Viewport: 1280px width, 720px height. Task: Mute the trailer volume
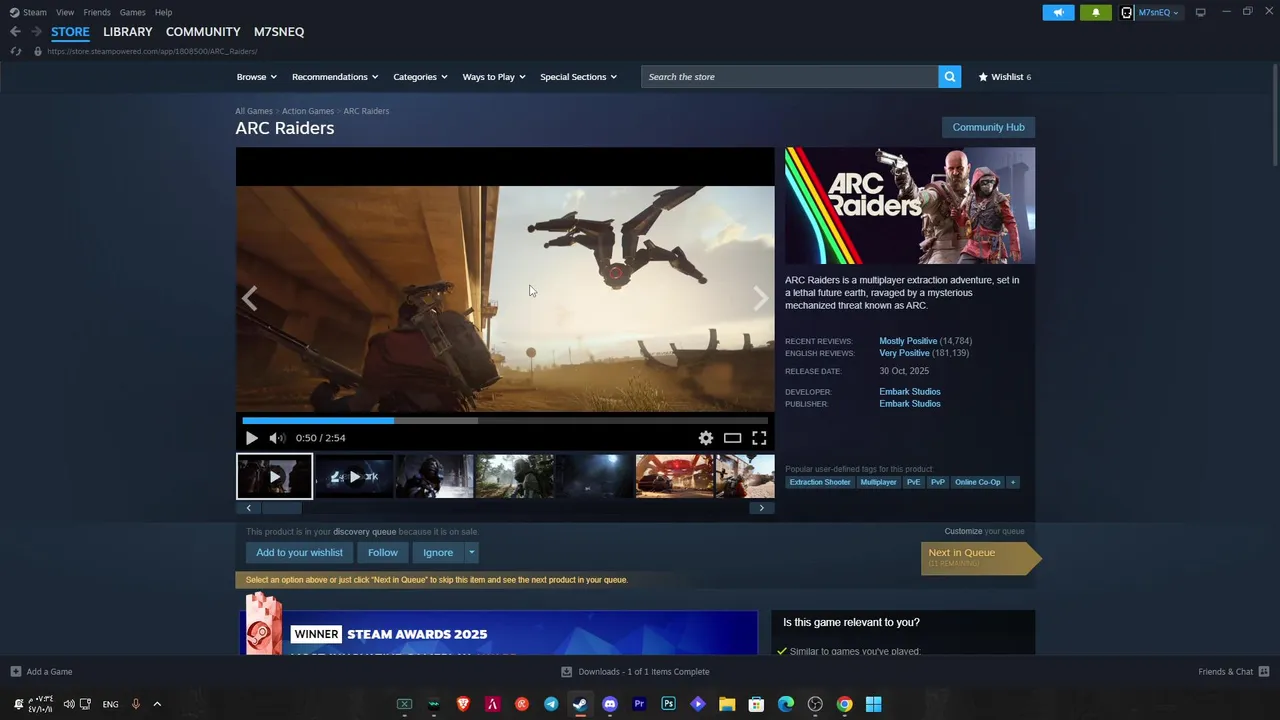(277, 438)
